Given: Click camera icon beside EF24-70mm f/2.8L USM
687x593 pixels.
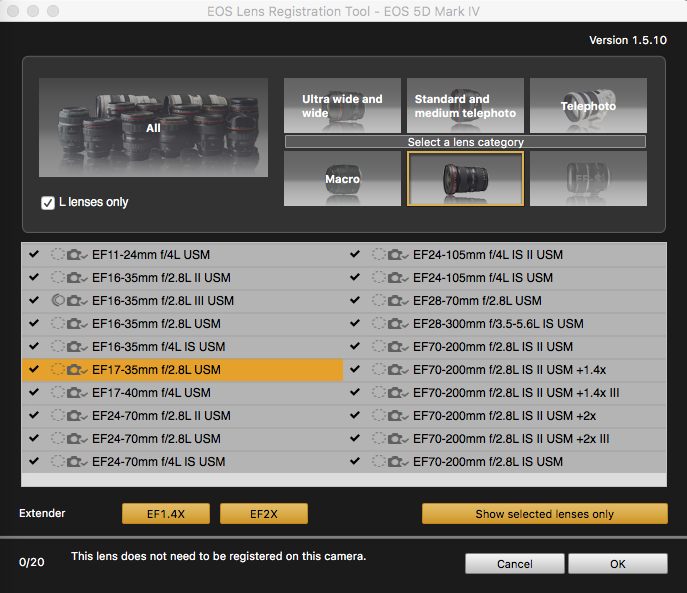Looking at the screenshot, I should (x=77, y=439).
